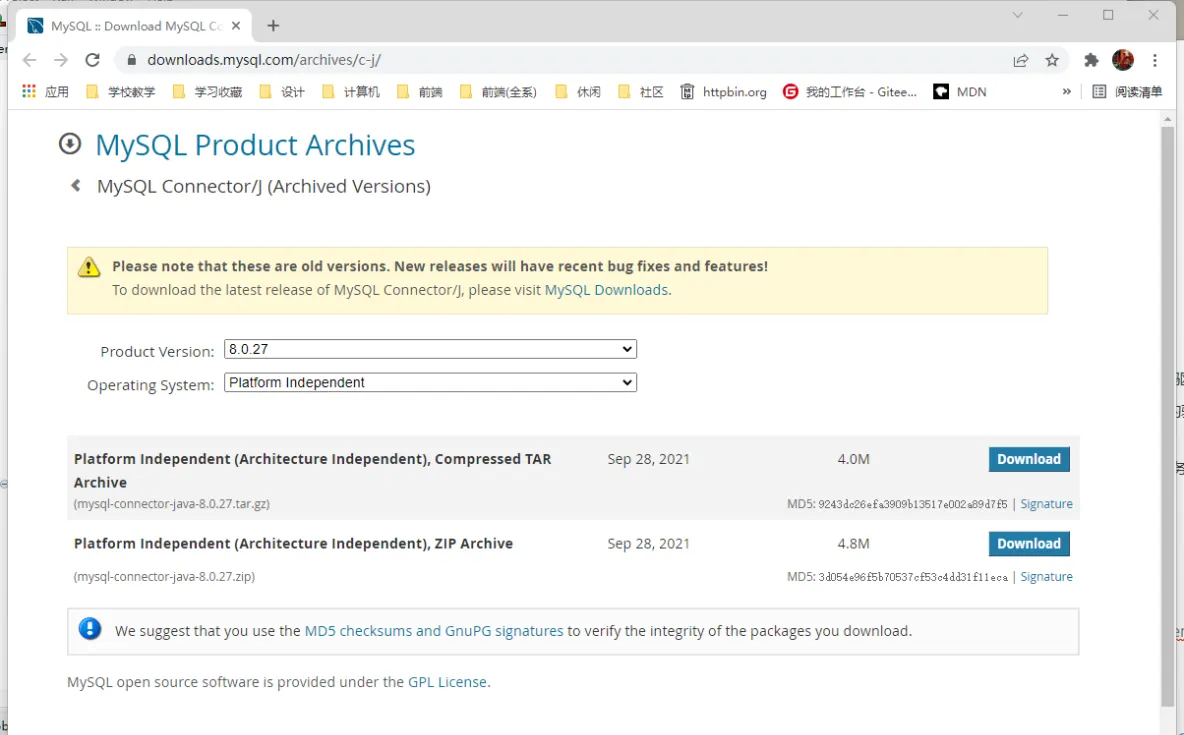1184x735 pixels.
Task: Click the mysql-connector-java-8.0.27.zip filename
Action: click(165, 576)
